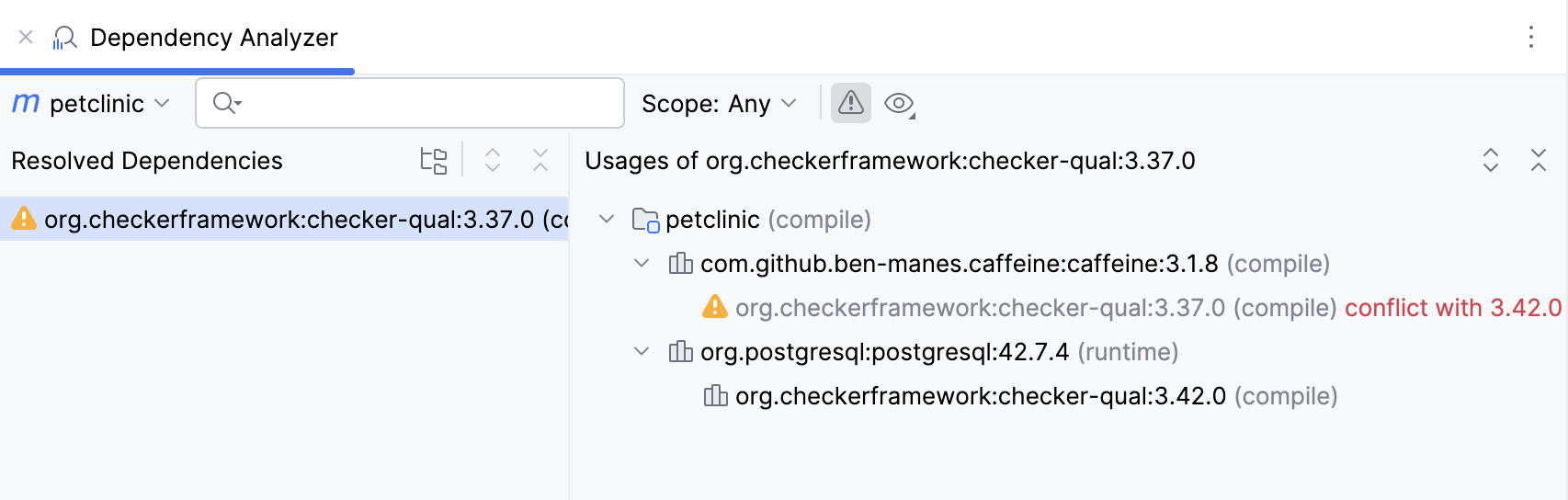
Task: Expand all nodes in Usages tree
Action: pos(1491,161)
